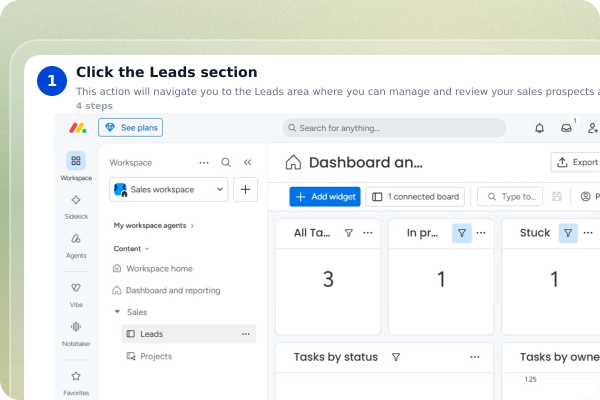The height and width of the screenshot is (400, 600).
Task: Collapse the Sales folder triangle
Action: point(117,312)
